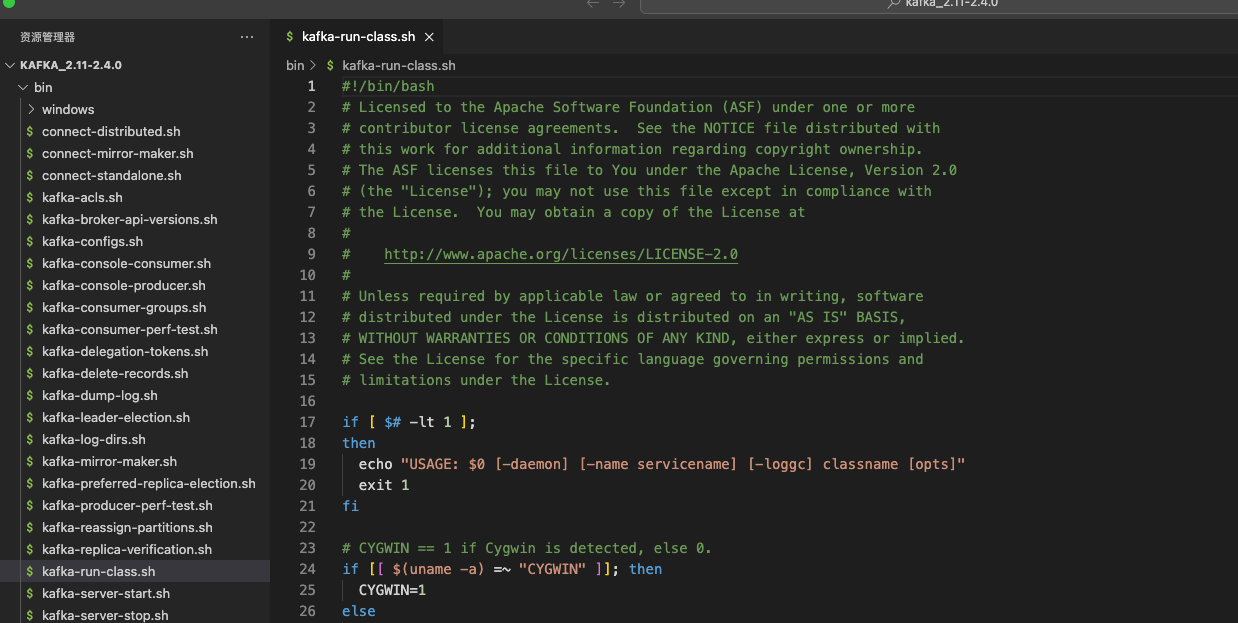Click the command center search box
The width and height of the screenshot is (1238, 623).
pos(940,6)
